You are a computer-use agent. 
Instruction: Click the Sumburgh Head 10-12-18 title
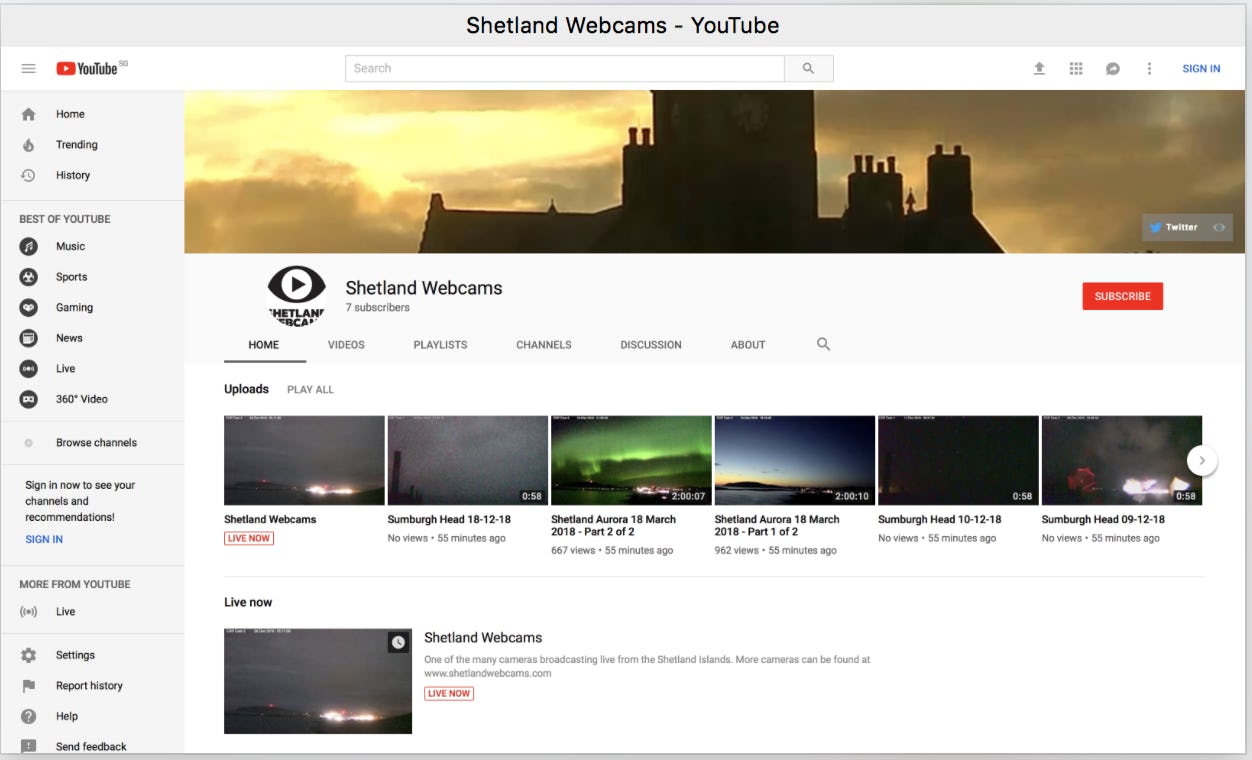pyautogui.click(x=940, y=520)
